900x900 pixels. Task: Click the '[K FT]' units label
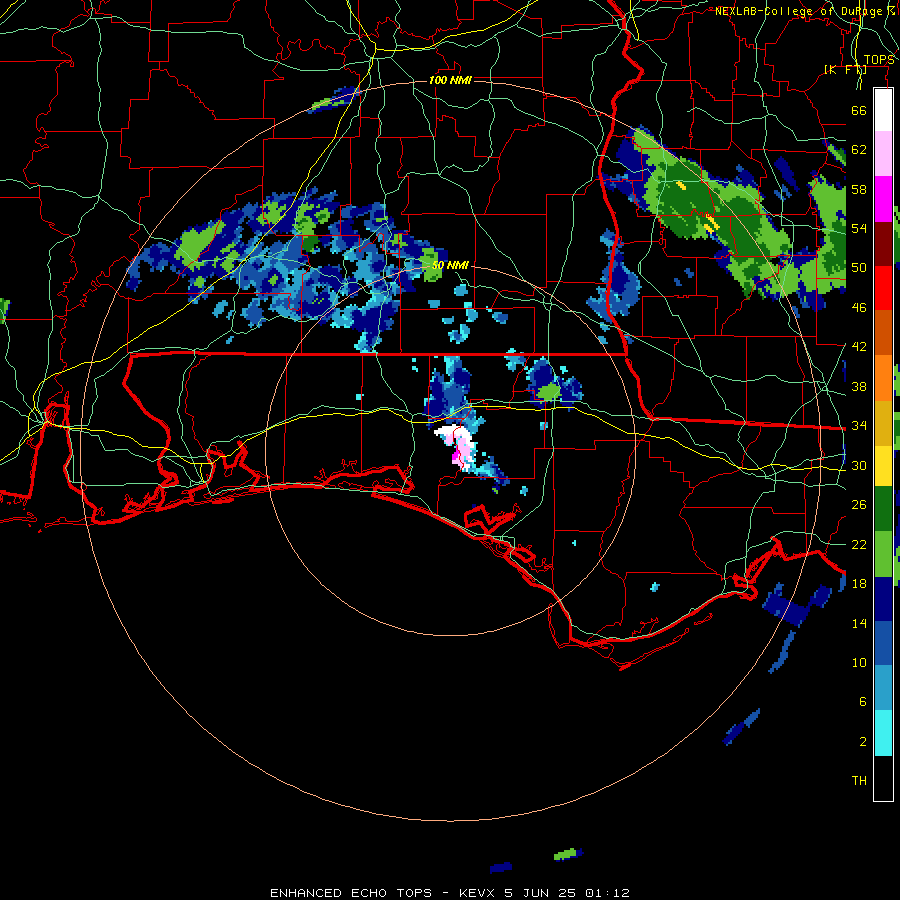845,69
